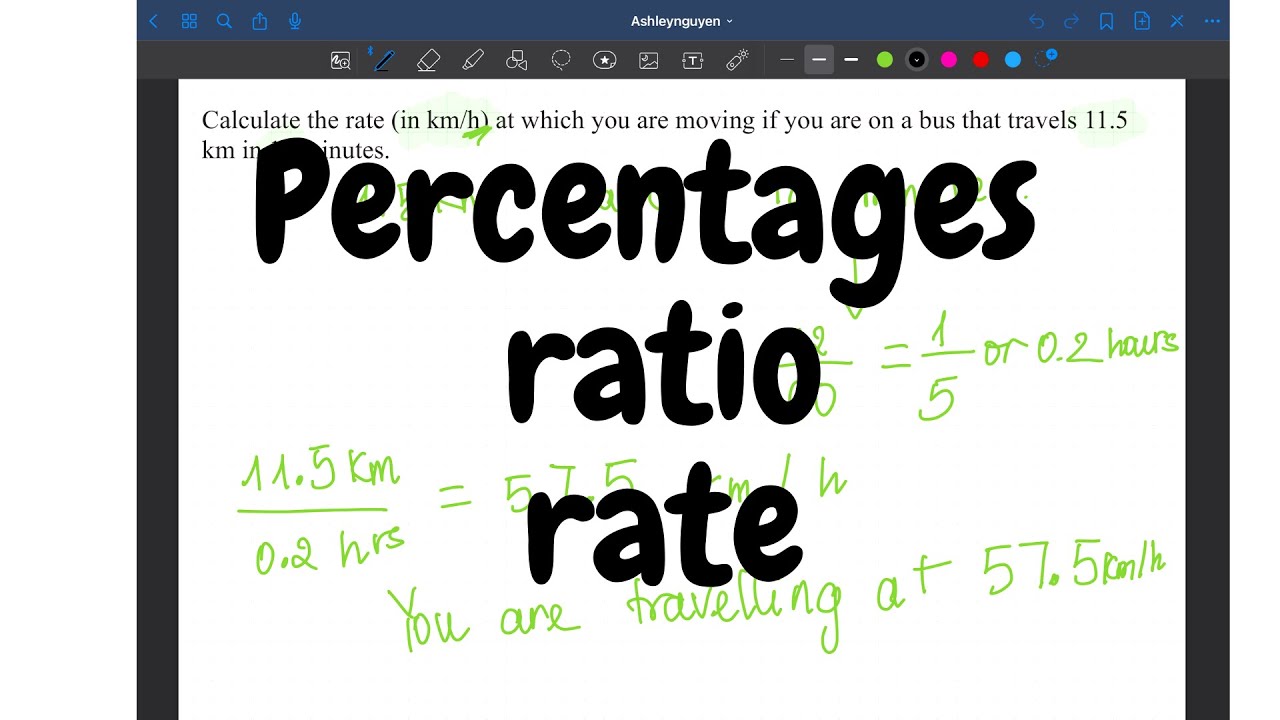The height and width of the screenshot is (720, 1280).
Task: Choose the medium stroke width
Action: point(819,60)
